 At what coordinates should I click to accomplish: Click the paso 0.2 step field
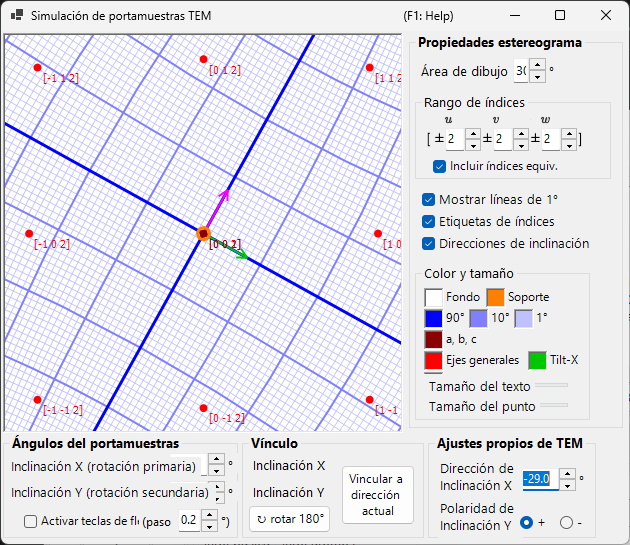click(189, 520)
